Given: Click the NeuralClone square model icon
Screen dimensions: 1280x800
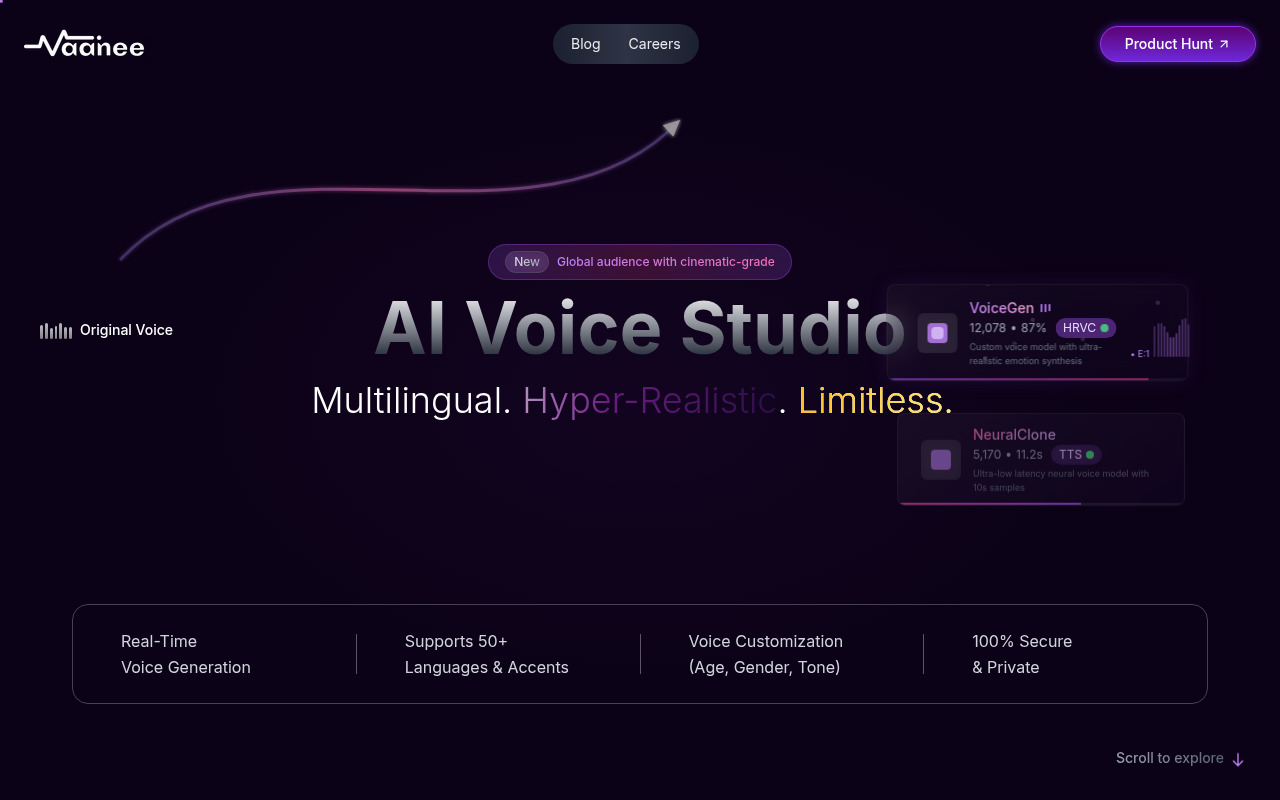Looking at the screenshot, I should tap(941, 460).
